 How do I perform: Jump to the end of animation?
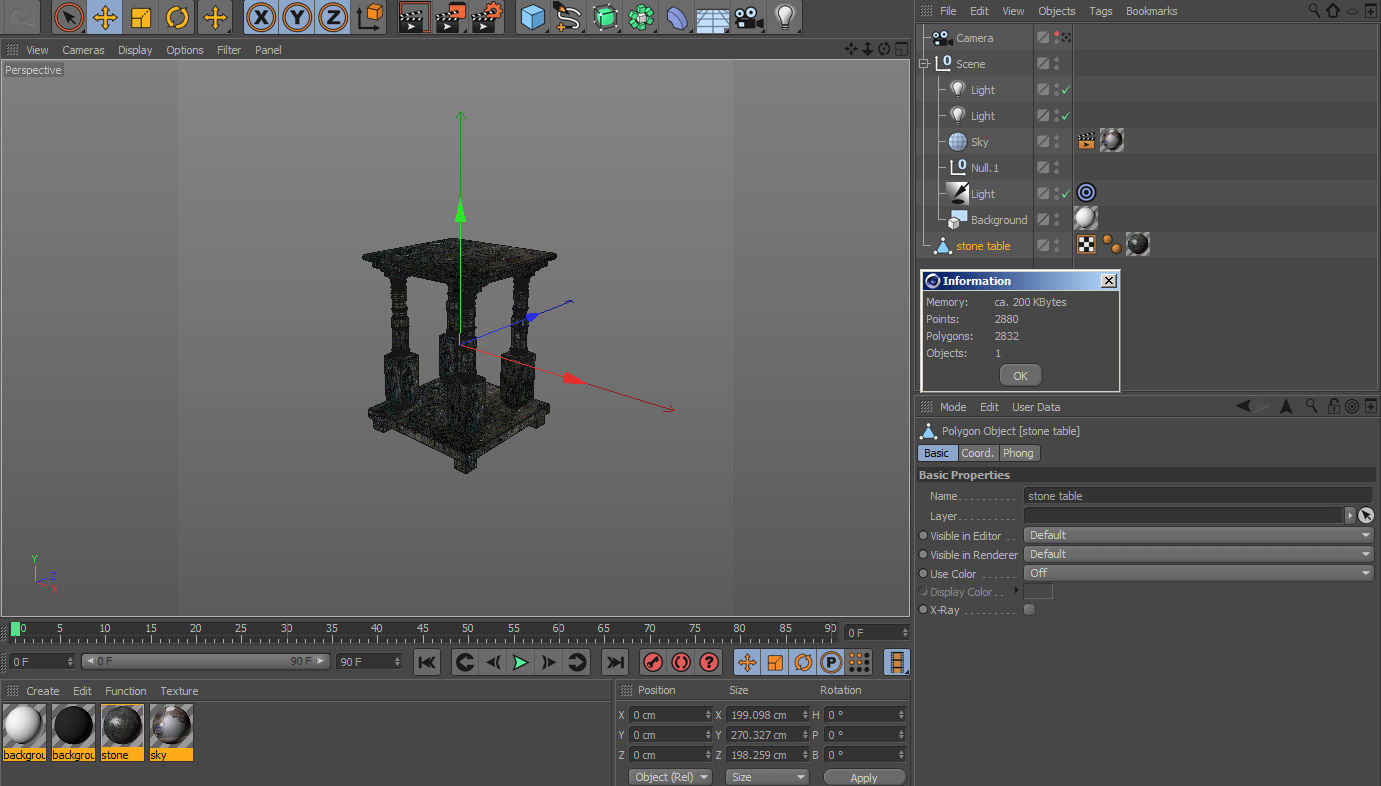tap(614, 662)
